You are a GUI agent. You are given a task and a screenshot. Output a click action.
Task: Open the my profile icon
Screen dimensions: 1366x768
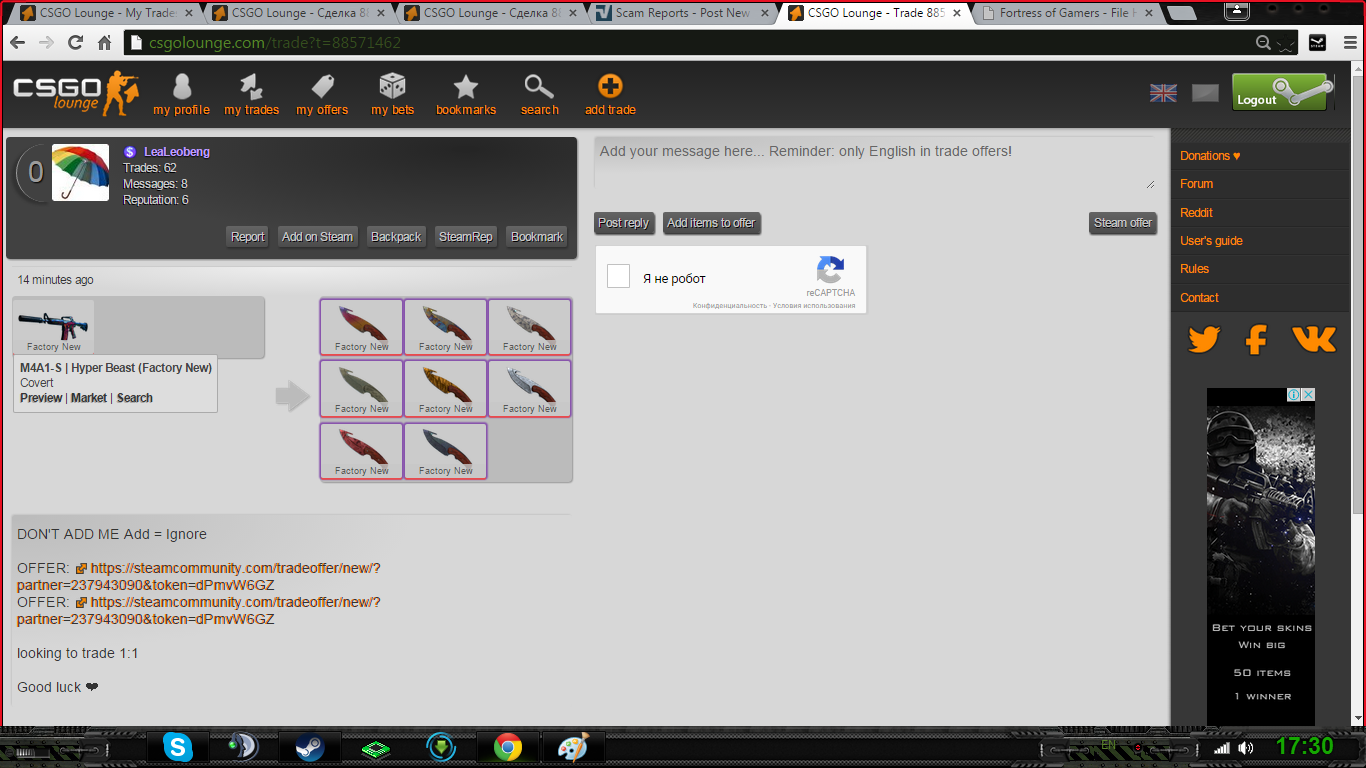[x=181, y=87]
